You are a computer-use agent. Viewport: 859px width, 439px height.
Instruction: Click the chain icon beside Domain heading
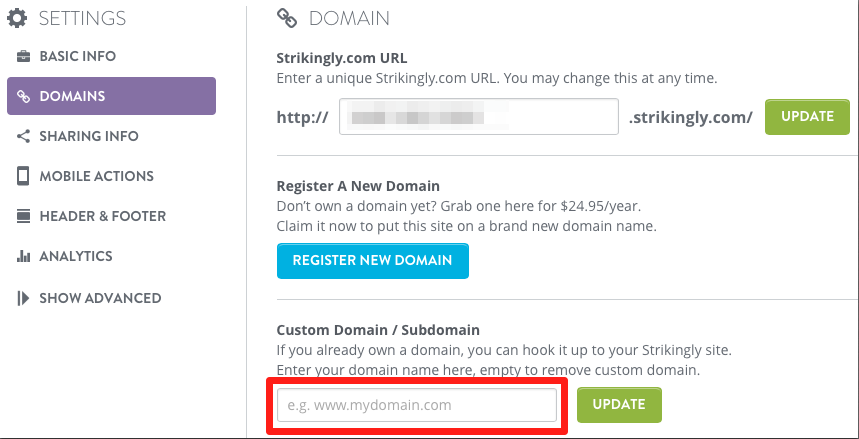(287, 18)
